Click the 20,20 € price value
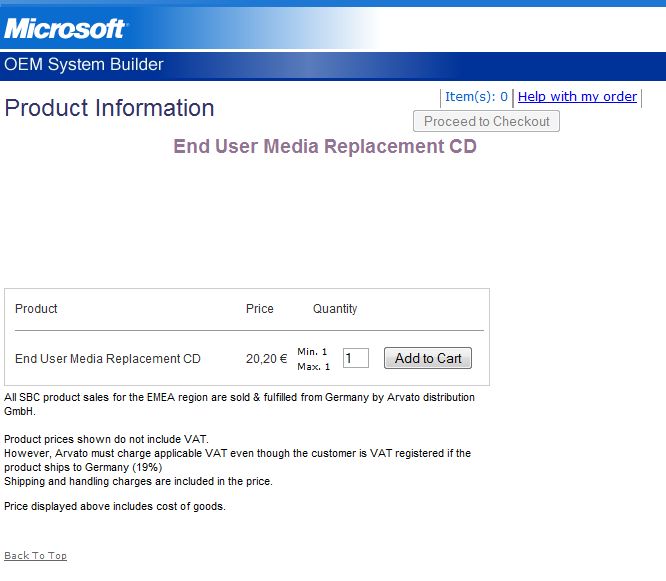 tap(266, 359)
